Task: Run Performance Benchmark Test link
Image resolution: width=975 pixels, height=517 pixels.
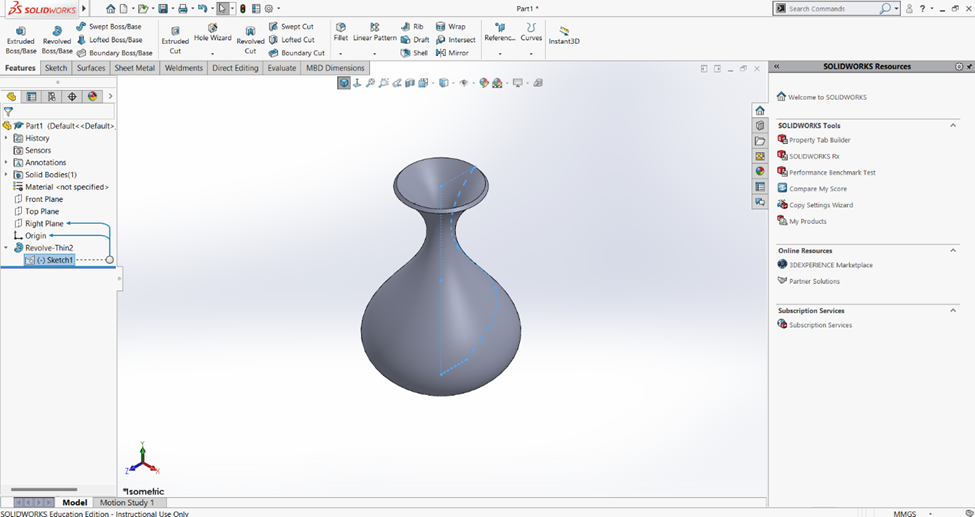Action: (x=826, y=172)
